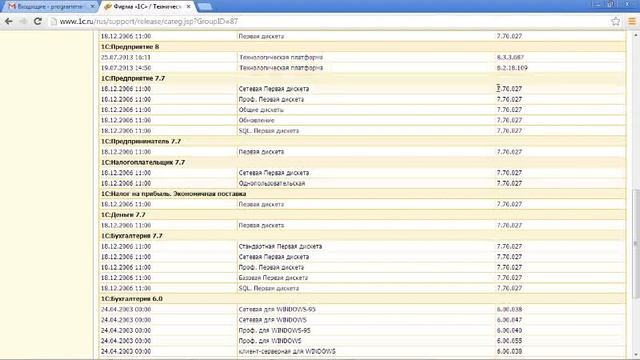Open Технологическая платформа dated 19.07.2013
640x360 pixels.
(281, 68)
